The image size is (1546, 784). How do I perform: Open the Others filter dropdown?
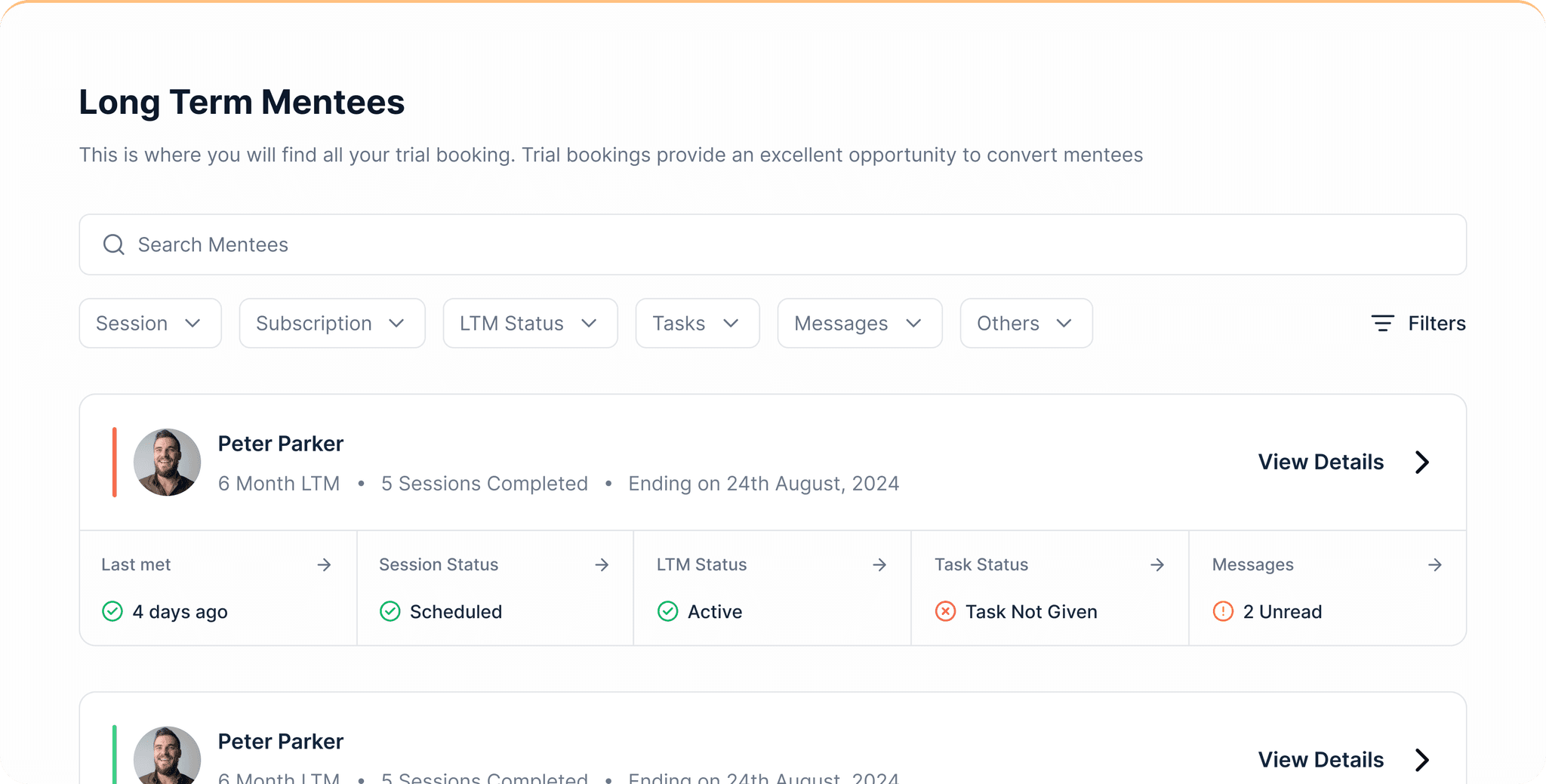click(x=1026, y=323)
